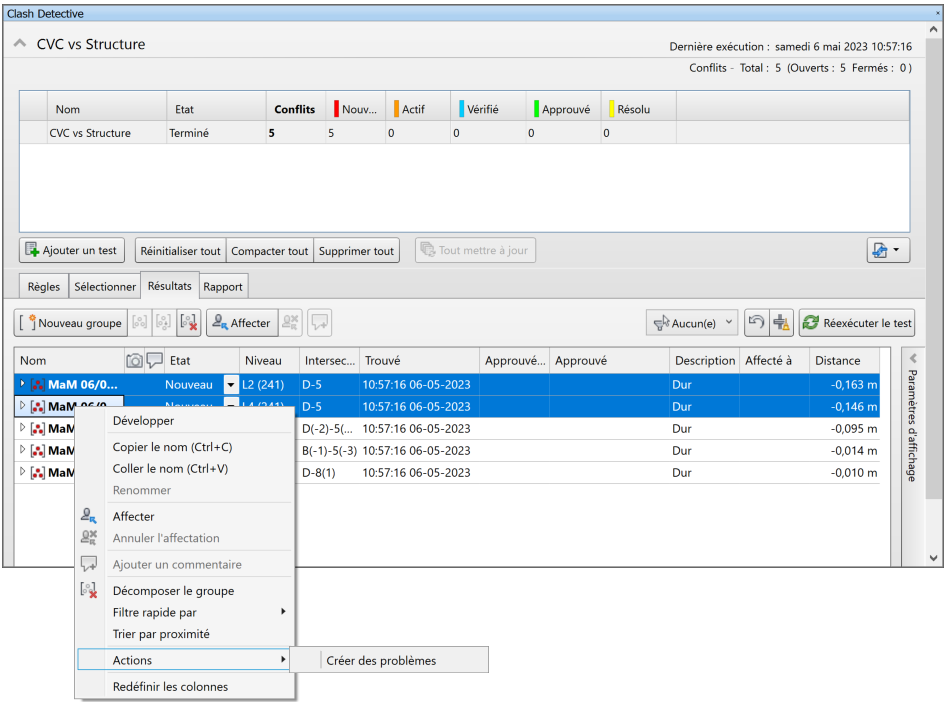Click the Affecter button with person icon
The image size is (949, 702).
[x=242, y=323]
